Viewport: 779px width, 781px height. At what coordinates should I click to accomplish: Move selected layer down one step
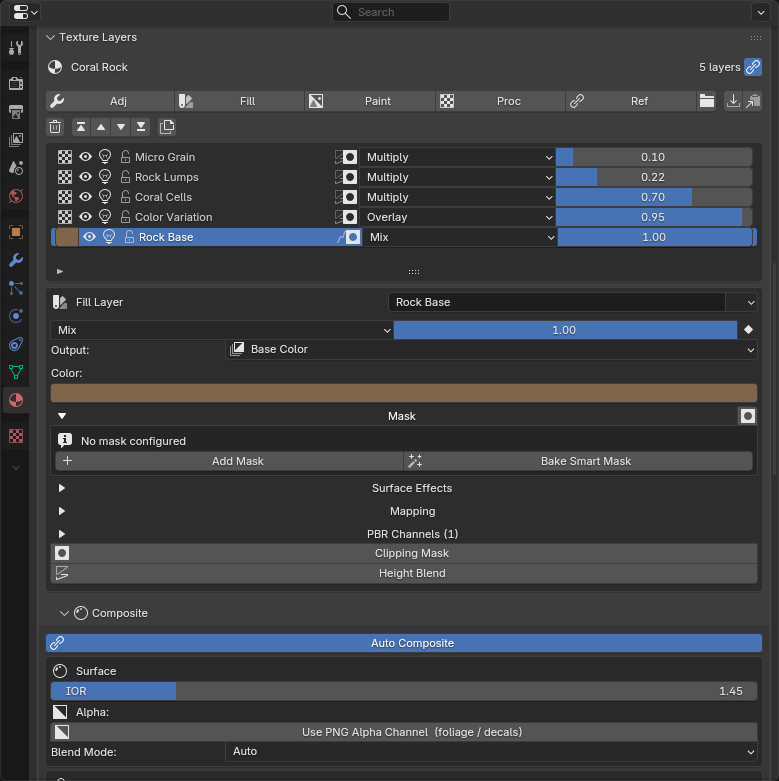point(121,127)
